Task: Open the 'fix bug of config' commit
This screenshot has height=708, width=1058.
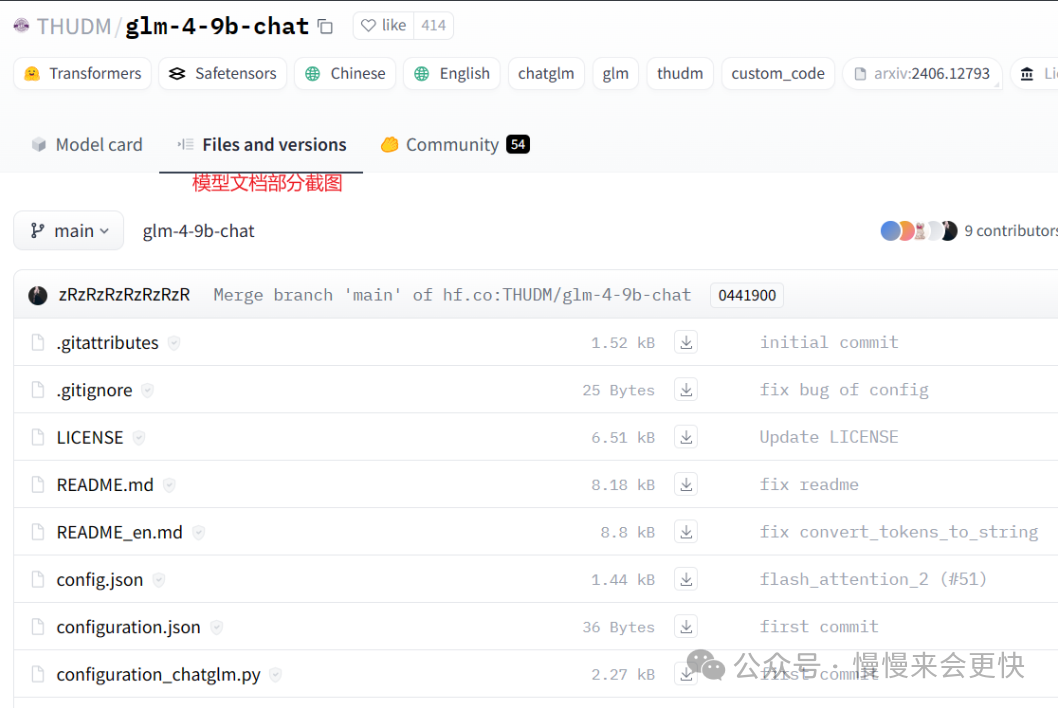Action: (x=844, y=389)
